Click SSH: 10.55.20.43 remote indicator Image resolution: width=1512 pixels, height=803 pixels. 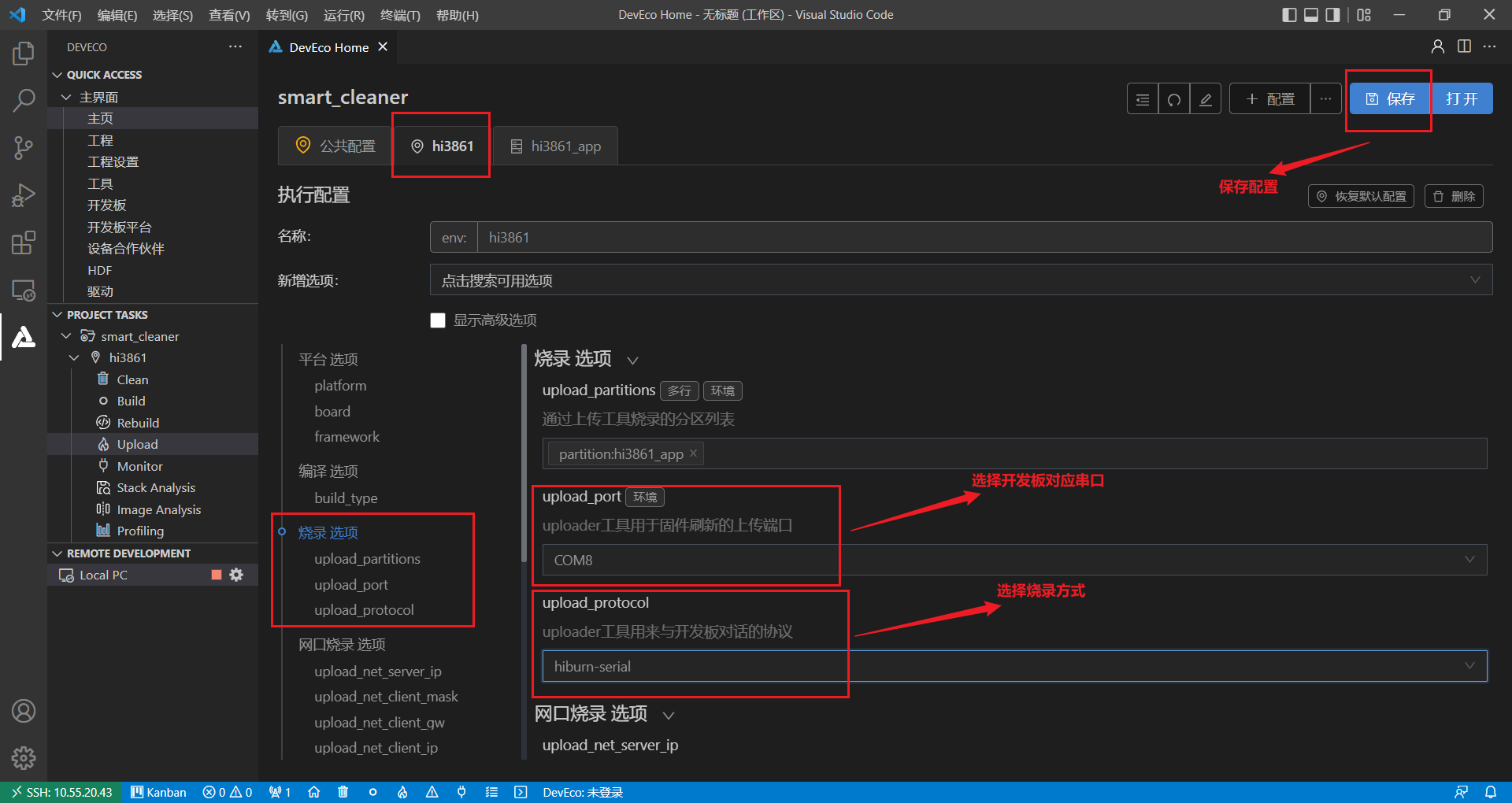[61, 792]
